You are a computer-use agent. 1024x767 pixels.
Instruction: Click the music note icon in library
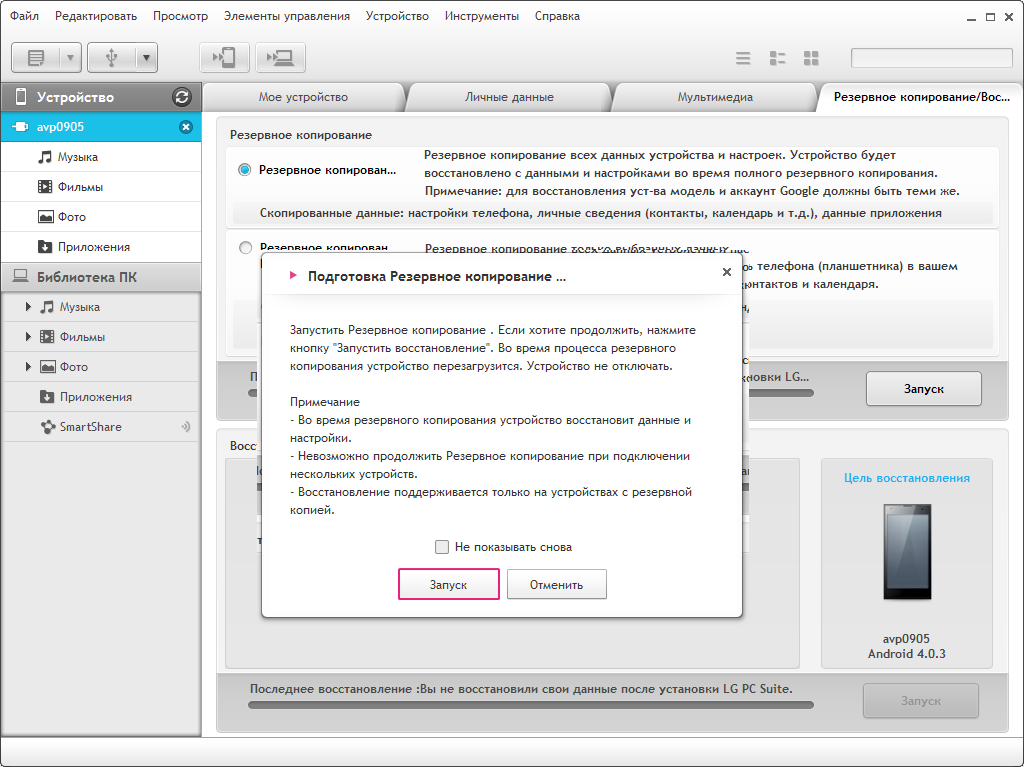47,306
